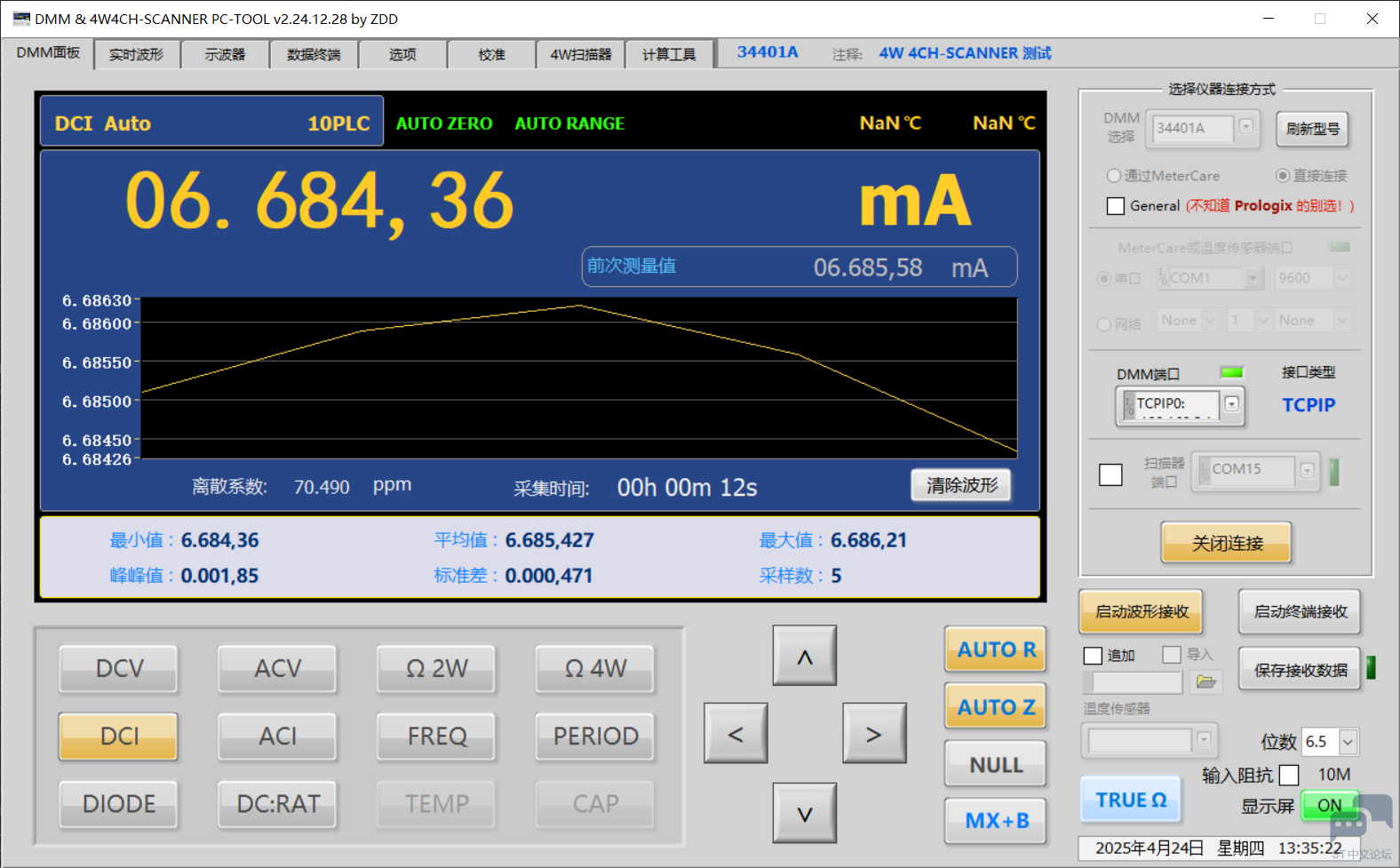1400x868 pixels.
Task: Open the first None network dropdown
Action: [1210, 320]
